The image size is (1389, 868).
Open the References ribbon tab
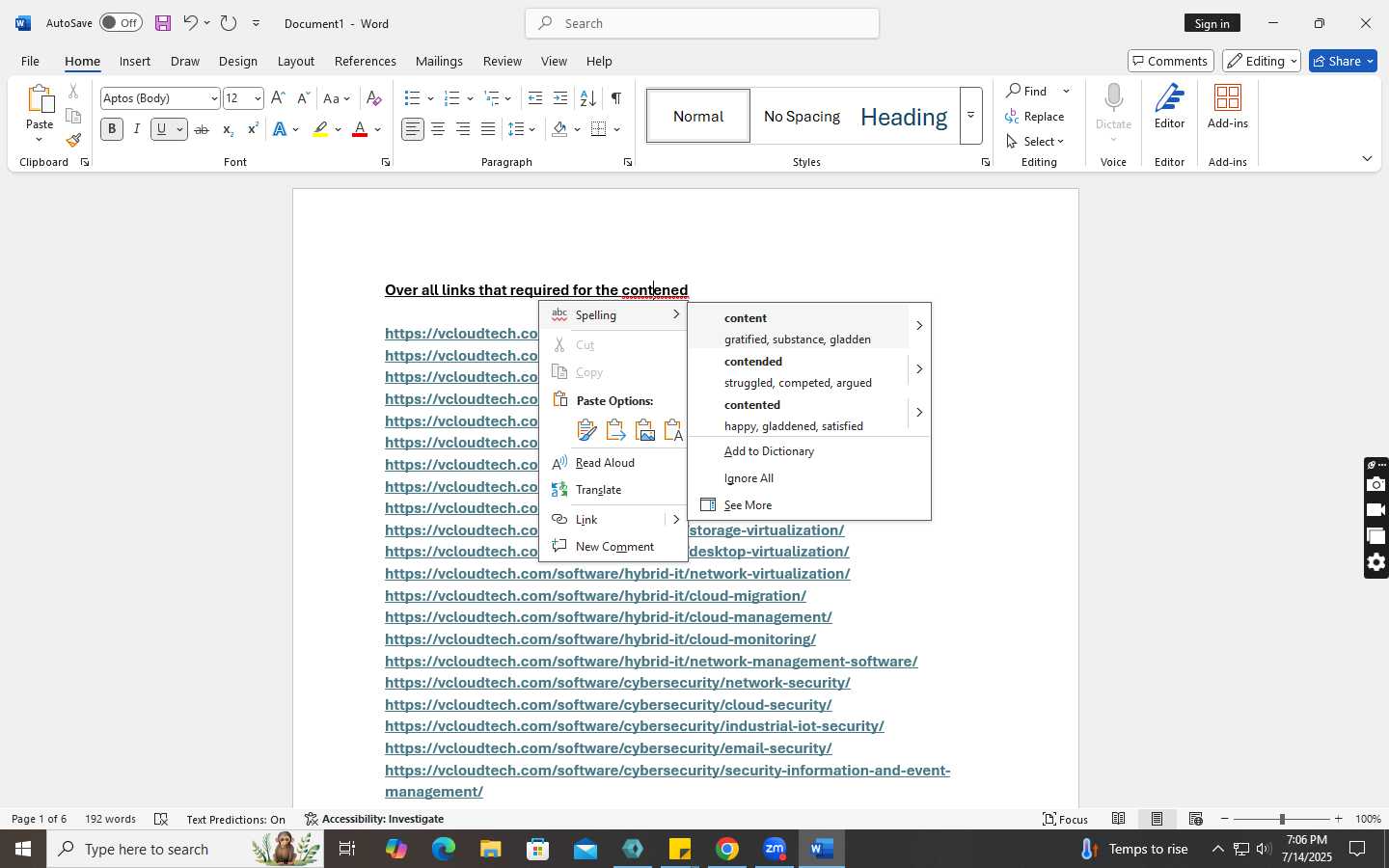pos(365,61)
